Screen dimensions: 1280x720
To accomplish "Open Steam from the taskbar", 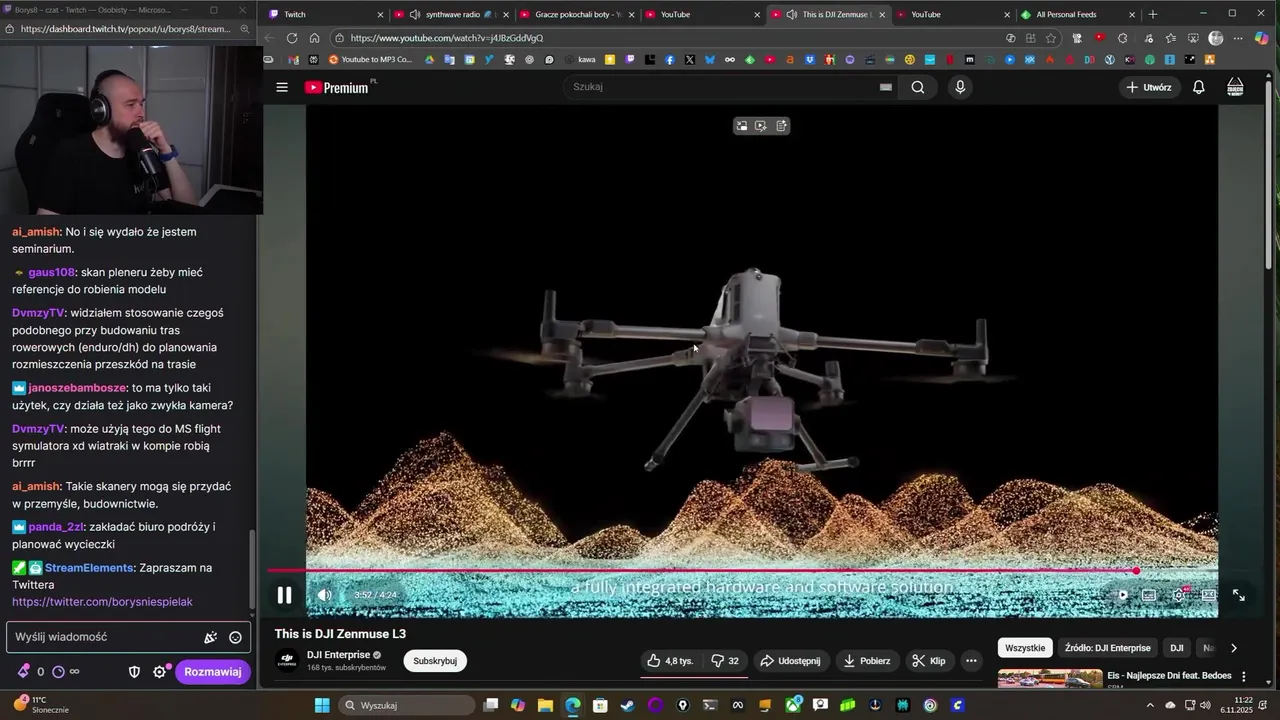I will pyautogui.click(x=627, y=705).
